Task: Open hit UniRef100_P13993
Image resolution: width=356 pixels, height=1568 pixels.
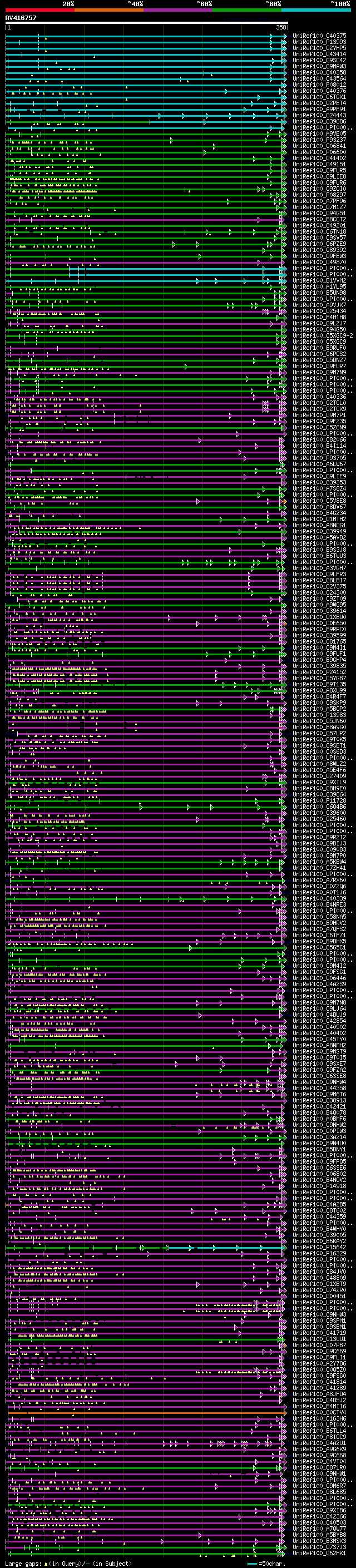Action: (319, 42)
